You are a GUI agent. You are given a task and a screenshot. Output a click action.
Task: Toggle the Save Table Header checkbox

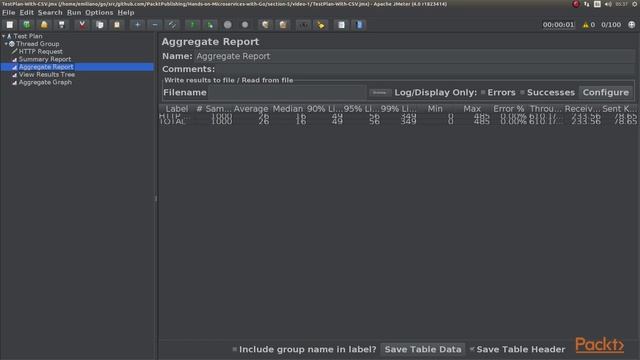pyautogui.click(x=472, y=349)
